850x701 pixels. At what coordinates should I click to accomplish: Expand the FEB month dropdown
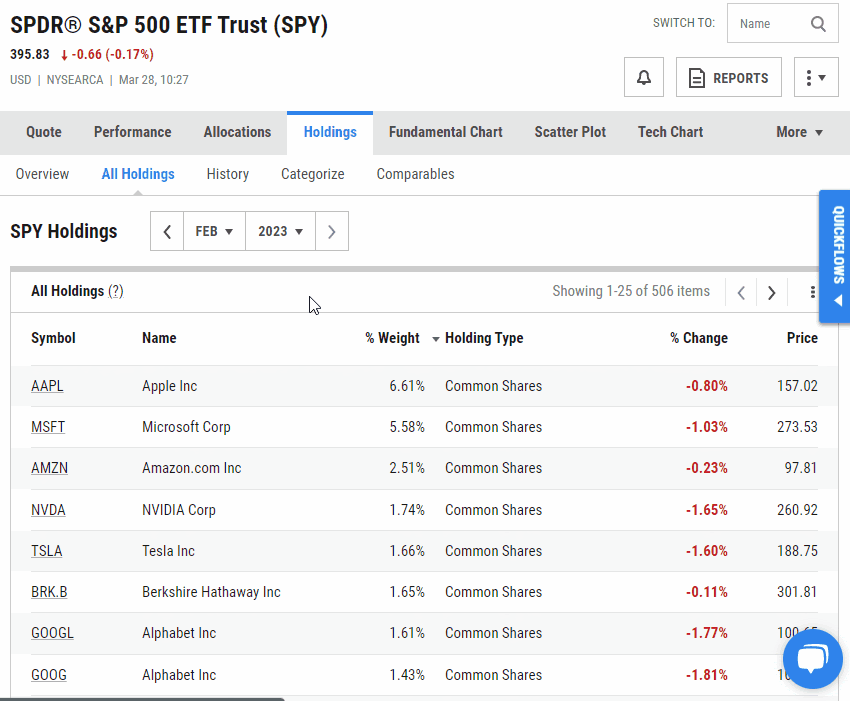[214, 232]
